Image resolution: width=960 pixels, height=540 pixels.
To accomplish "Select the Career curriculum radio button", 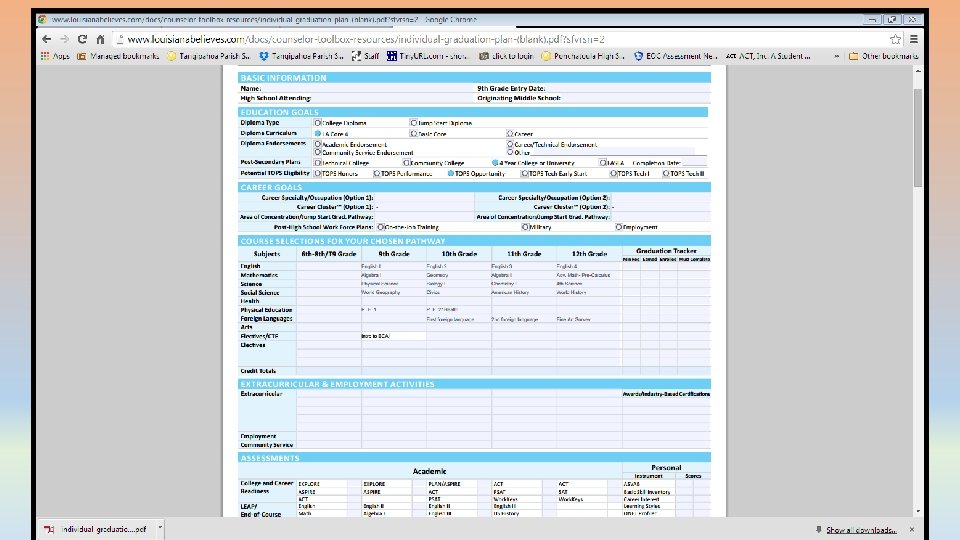I will pyautogui.click(x=510, y=133).
